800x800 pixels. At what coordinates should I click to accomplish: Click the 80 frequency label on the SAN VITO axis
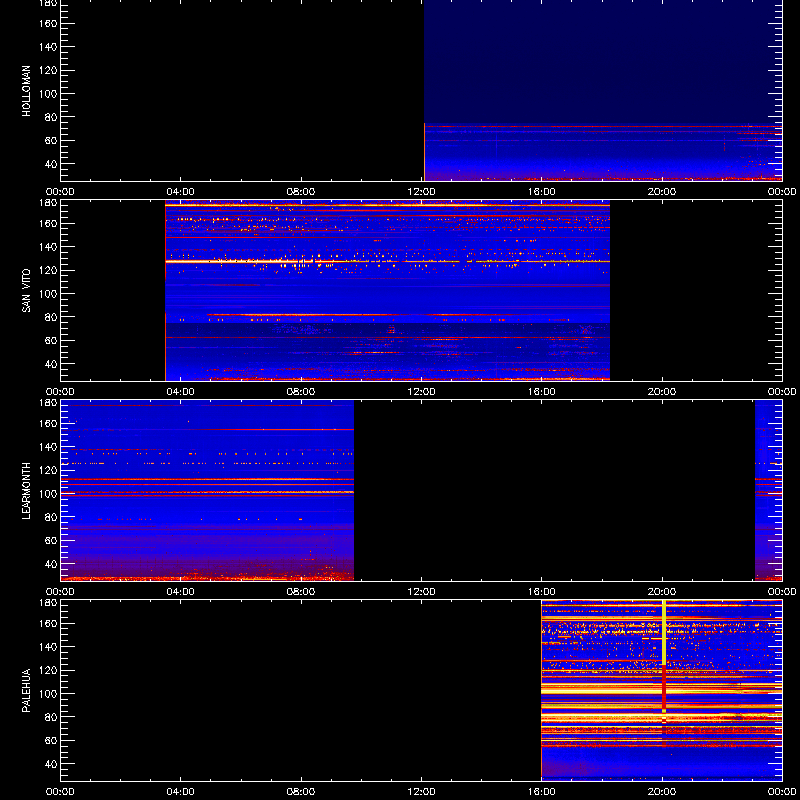pos(51,317)
